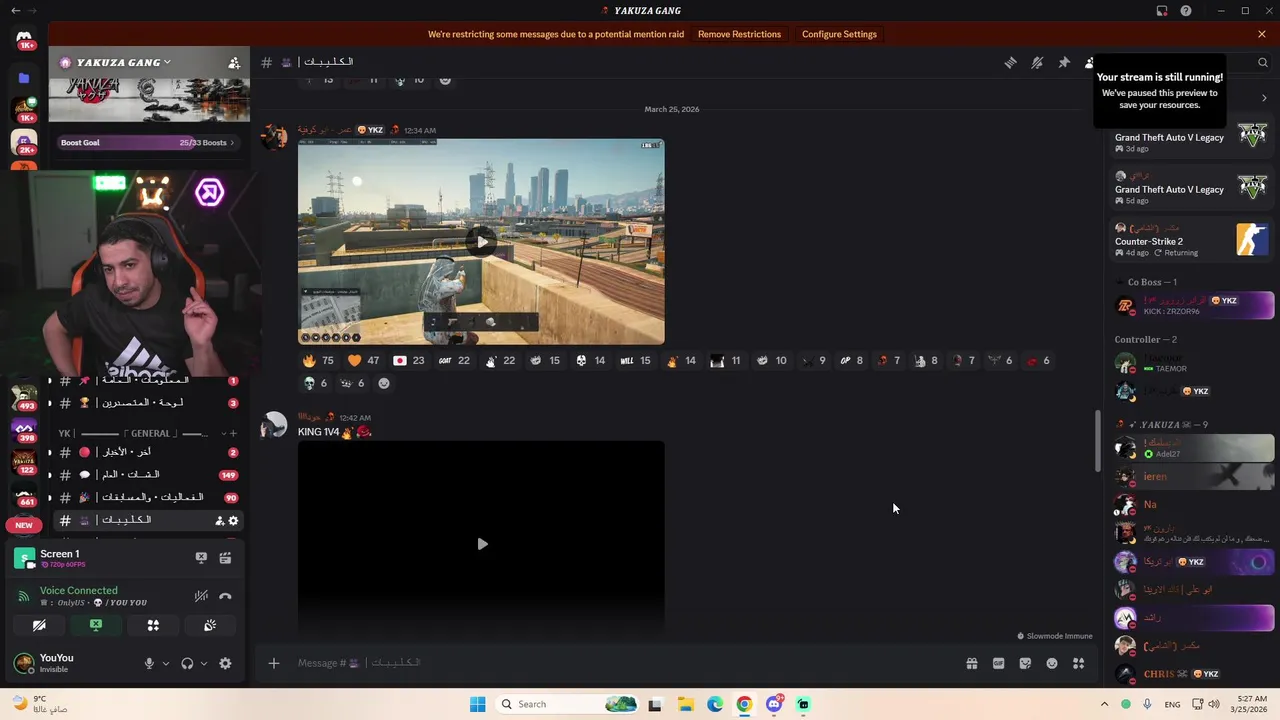This screenshot has width=1280, height=720.
Task: Open emoji picker in message bar
Action: pos(1052,663)
